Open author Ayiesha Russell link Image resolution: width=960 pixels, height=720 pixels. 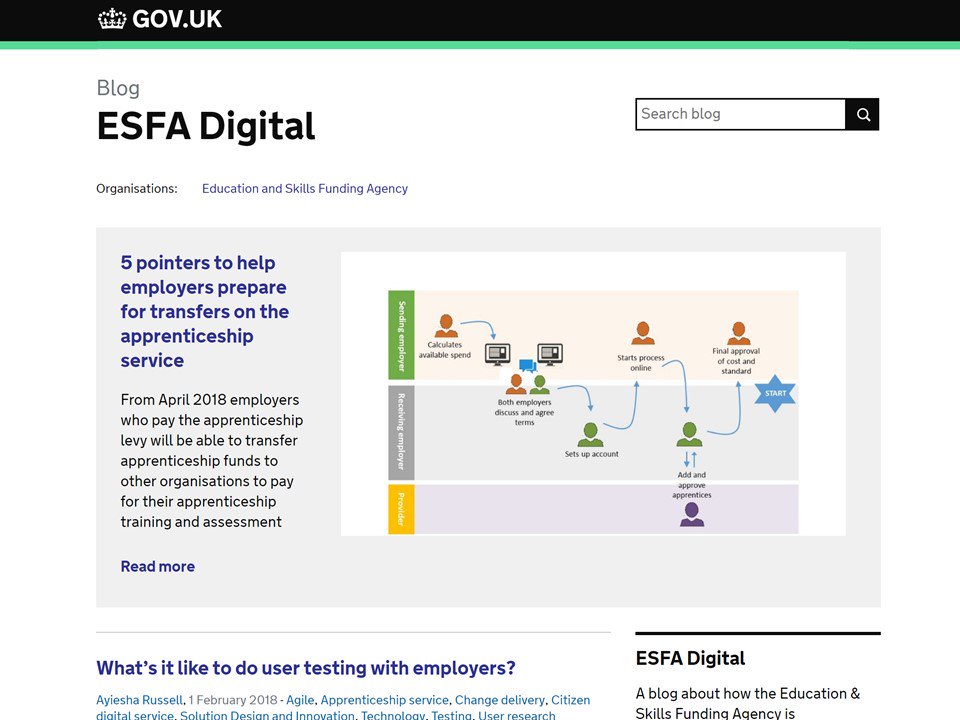[140, 700]
